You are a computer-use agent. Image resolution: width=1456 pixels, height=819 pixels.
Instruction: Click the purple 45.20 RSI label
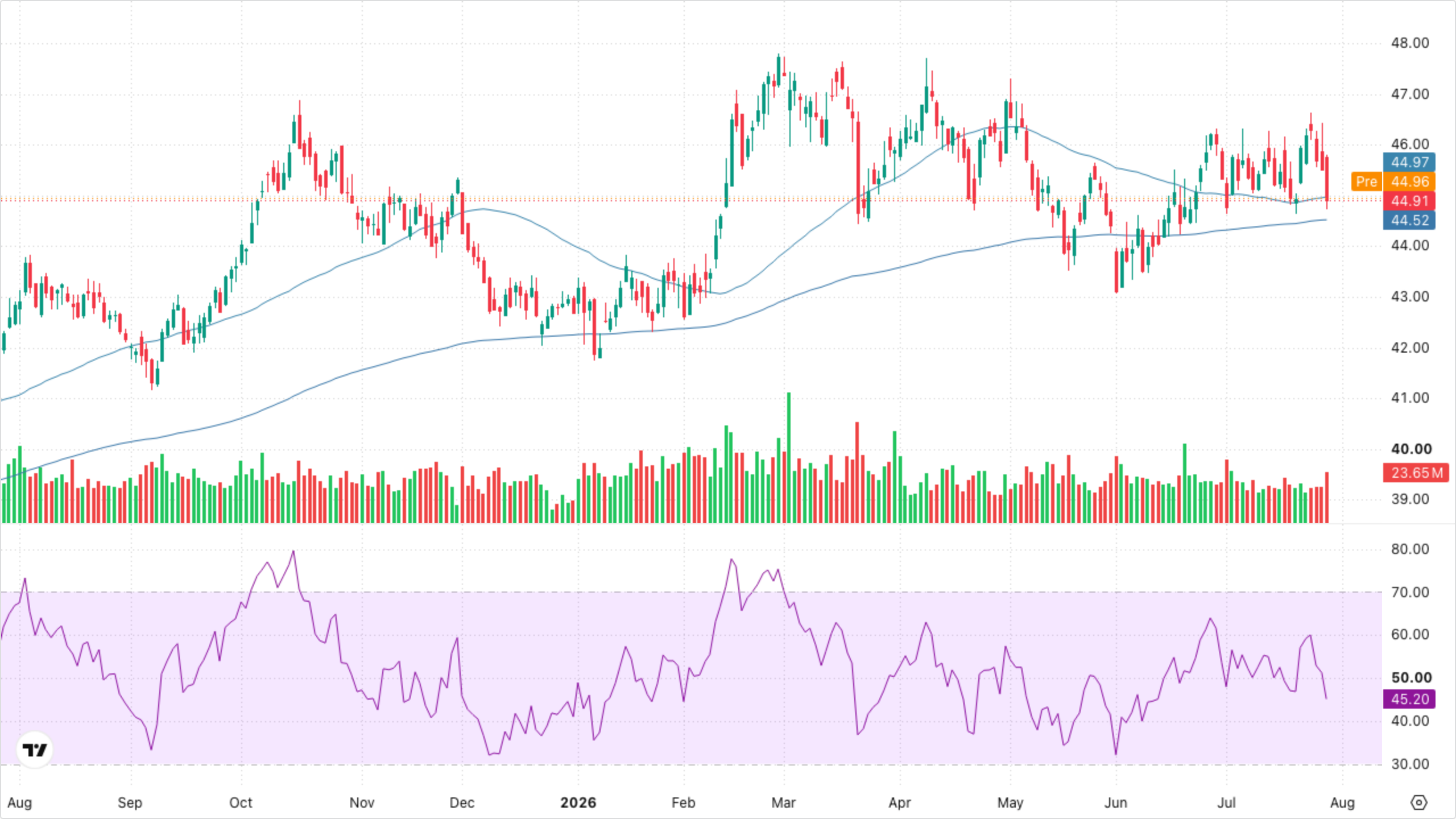1409,699
